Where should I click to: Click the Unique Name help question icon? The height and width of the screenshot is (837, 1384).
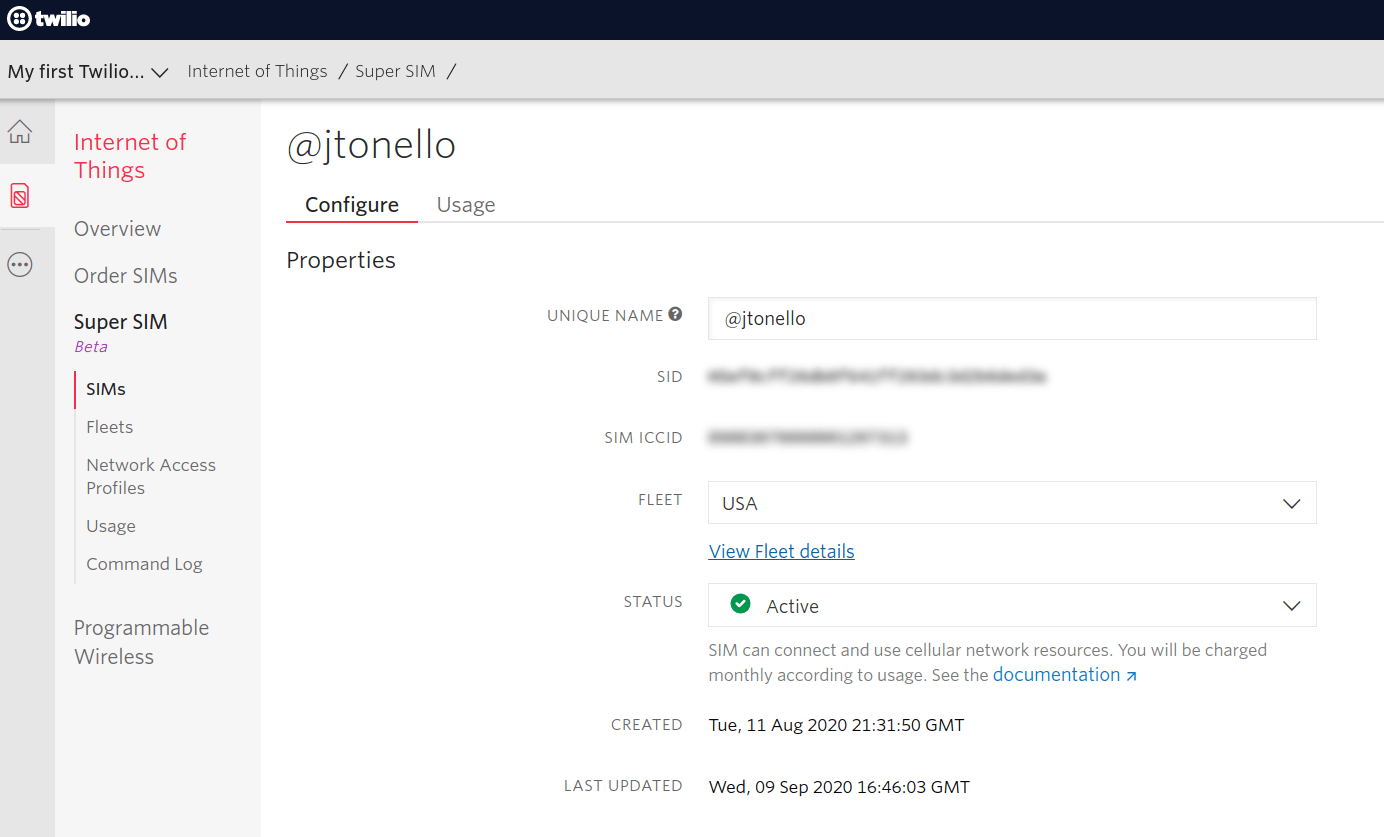point(675,315)
